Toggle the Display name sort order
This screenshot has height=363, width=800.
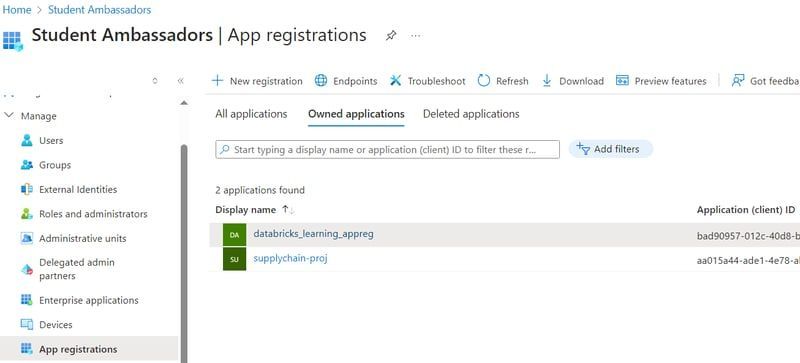(x=288, y=210)
